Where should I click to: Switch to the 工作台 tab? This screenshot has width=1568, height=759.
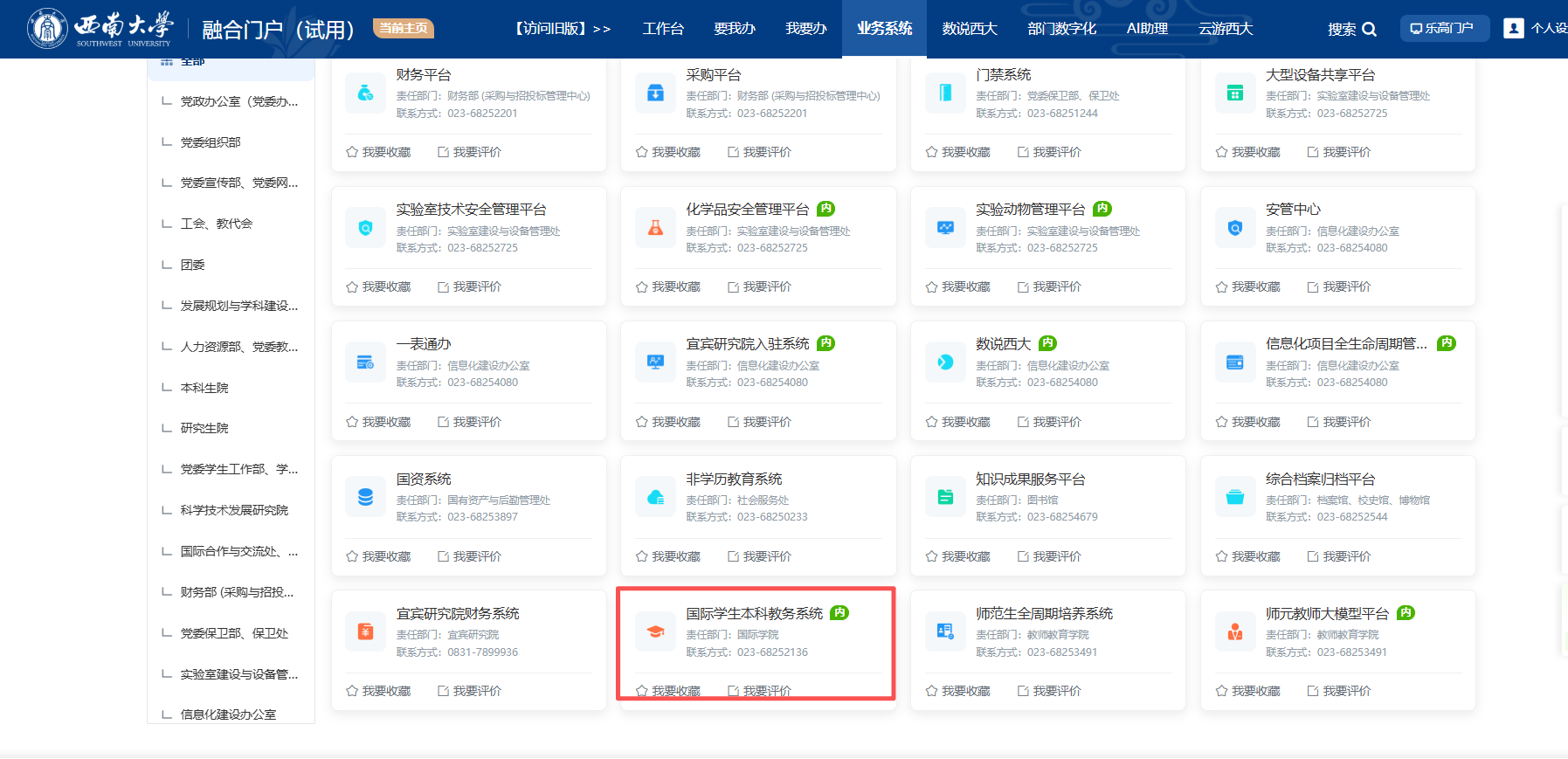click(x=663, y=29)
